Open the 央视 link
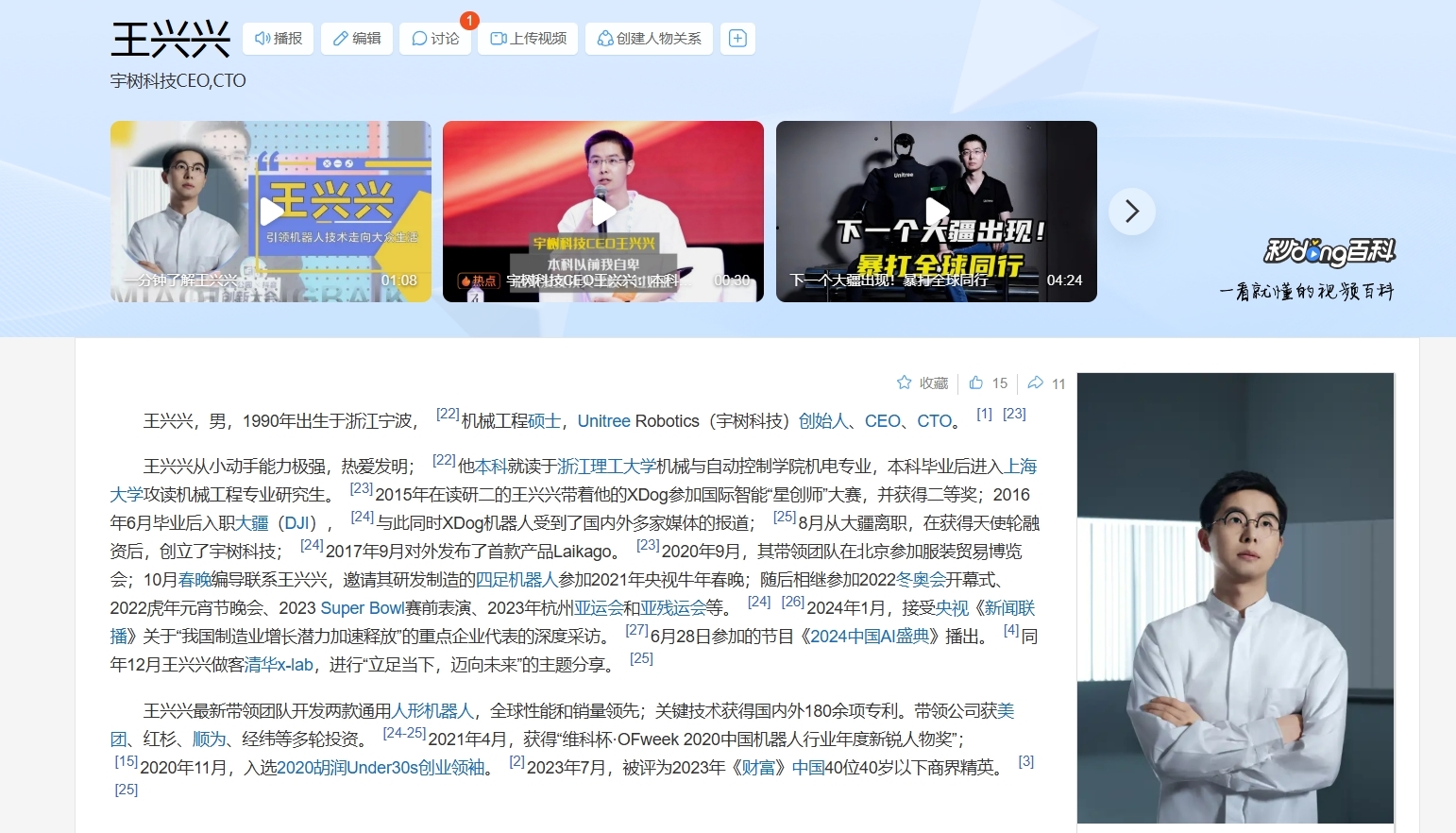The height and width of the screenshot is (833, 1456). [x=953, y=608]
